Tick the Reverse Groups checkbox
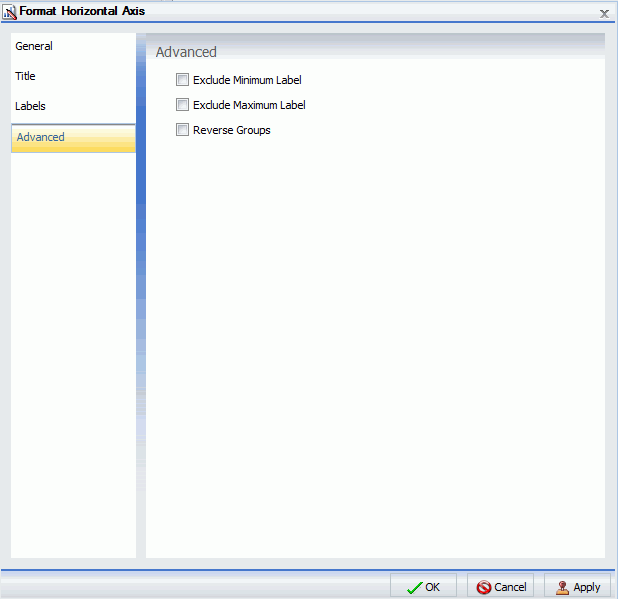The height and width of the screenshot is (599, 618). point(182,130)
